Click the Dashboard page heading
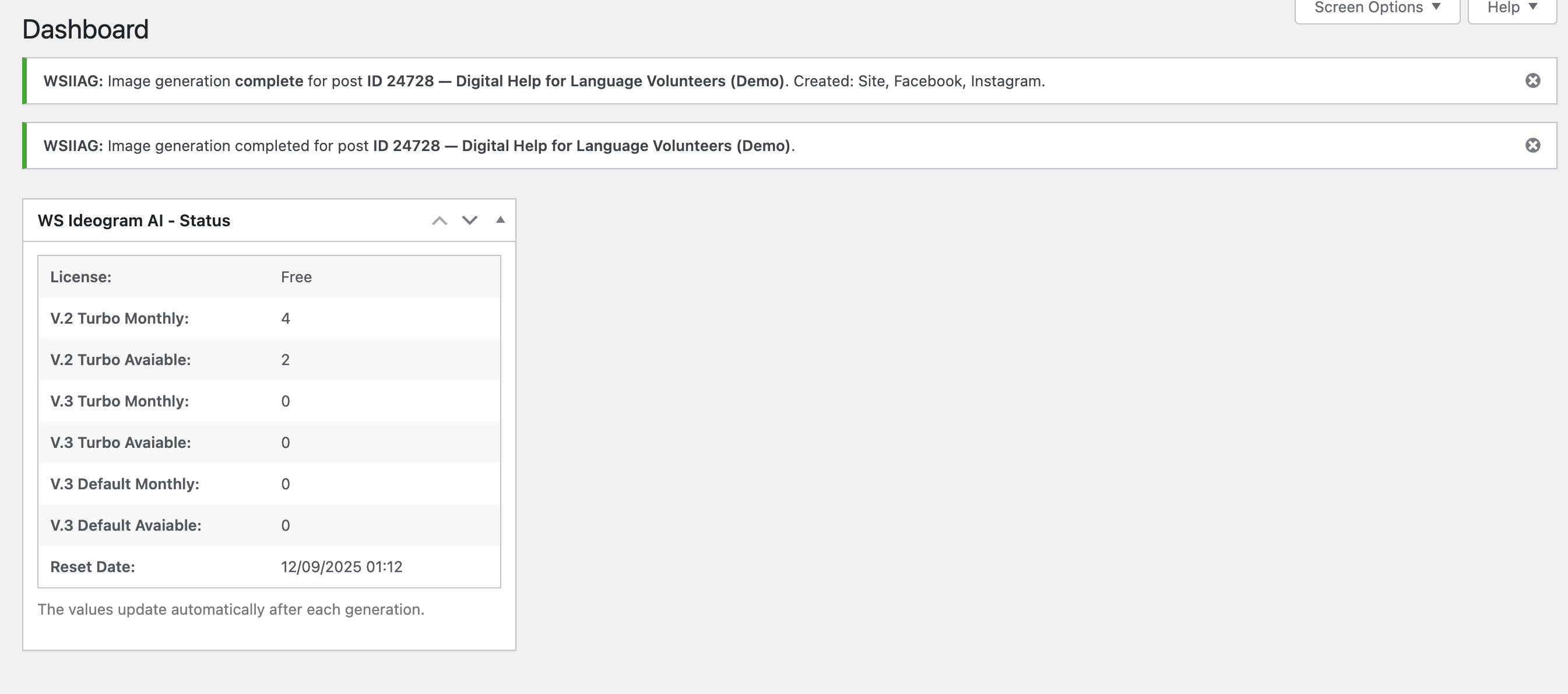This screenshot has height=694, width=1568. (85, 29)
